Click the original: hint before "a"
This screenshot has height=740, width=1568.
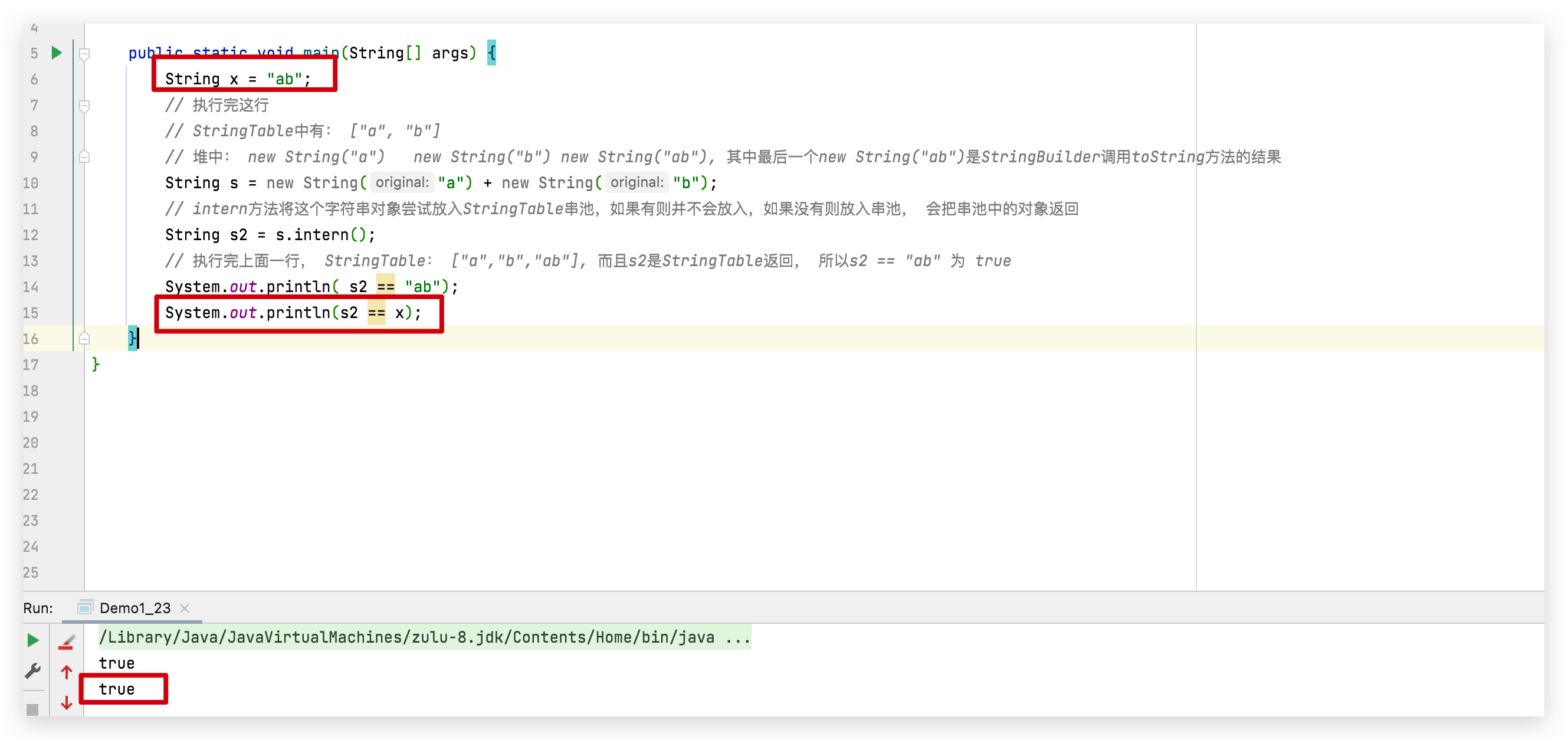pyautogui.click(x=402, y=183)
